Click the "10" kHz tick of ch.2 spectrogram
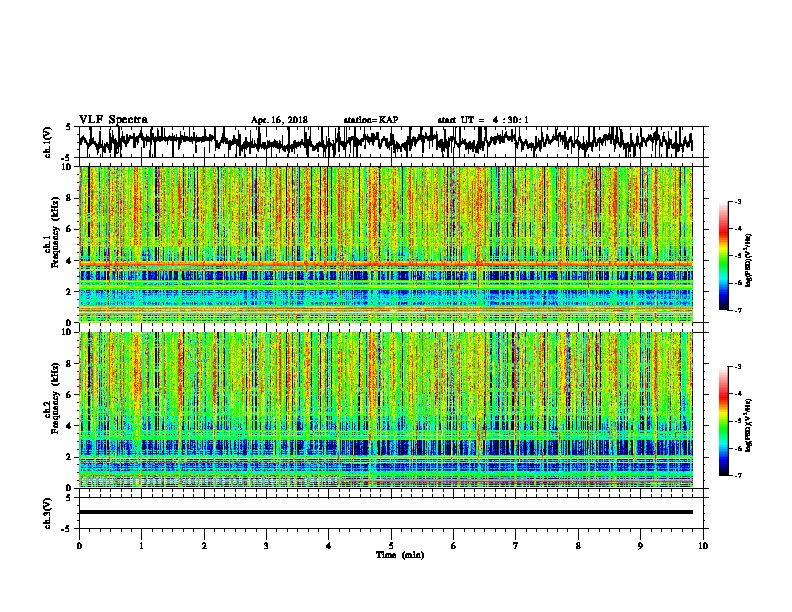Viewport: 792px width, 612px height. coord(69,332)
